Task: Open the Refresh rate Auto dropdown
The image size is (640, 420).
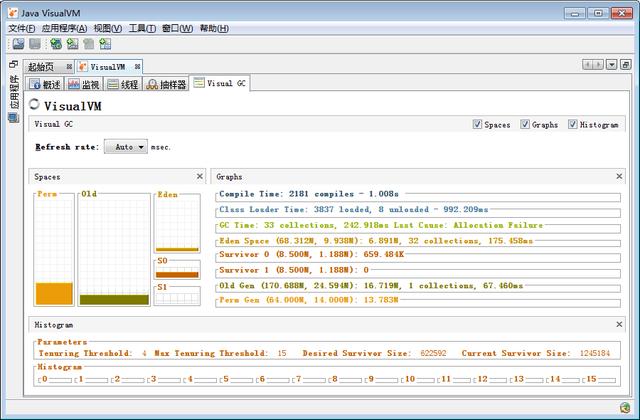Action: (126, 147)
